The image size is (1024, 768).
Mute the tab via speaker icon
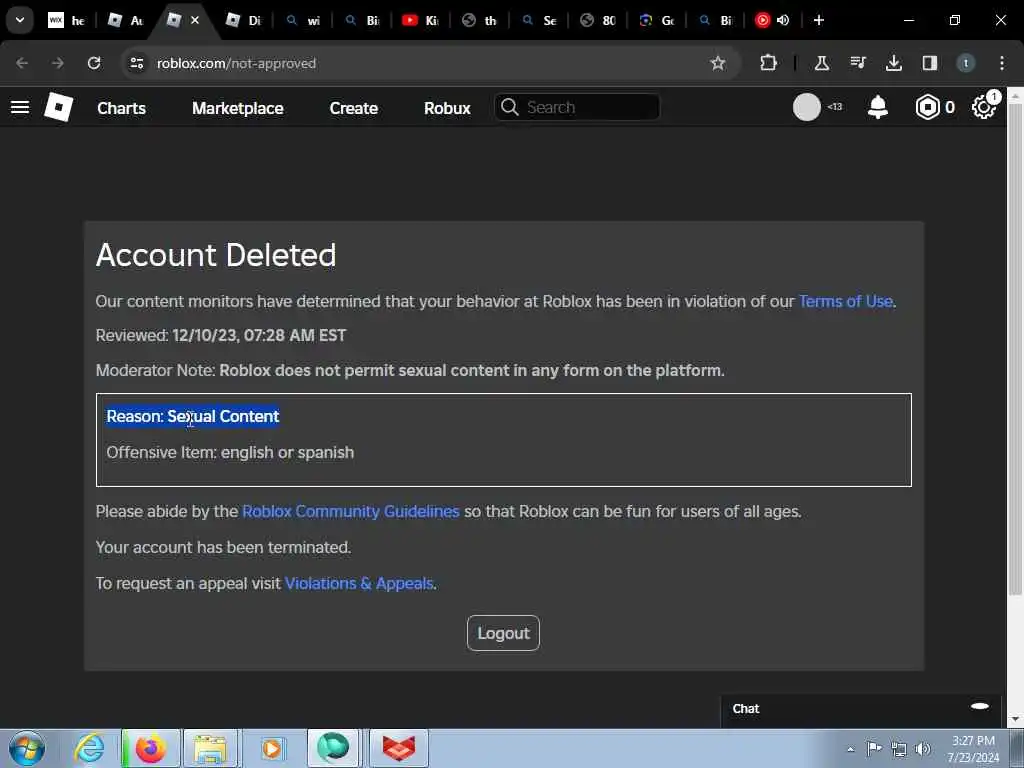click(x=782, y=20)
